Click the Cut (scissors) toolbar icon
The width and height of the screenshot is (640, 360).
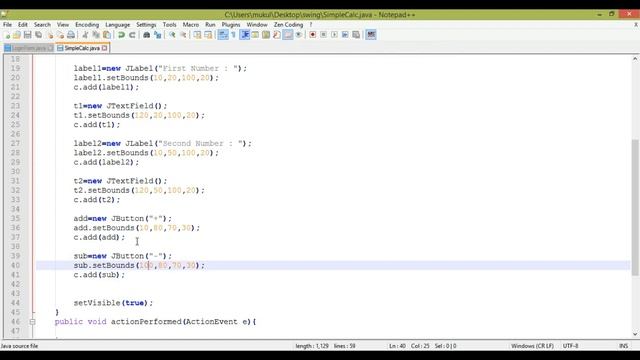click(85, 35)
